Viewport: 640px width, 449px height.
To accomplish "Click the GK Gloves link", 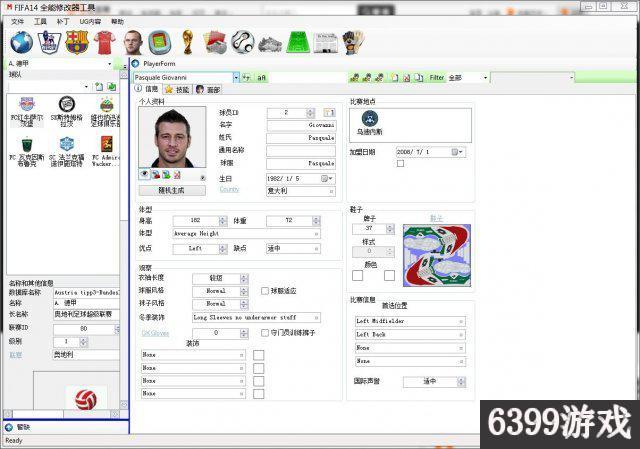I will point(155,333).
